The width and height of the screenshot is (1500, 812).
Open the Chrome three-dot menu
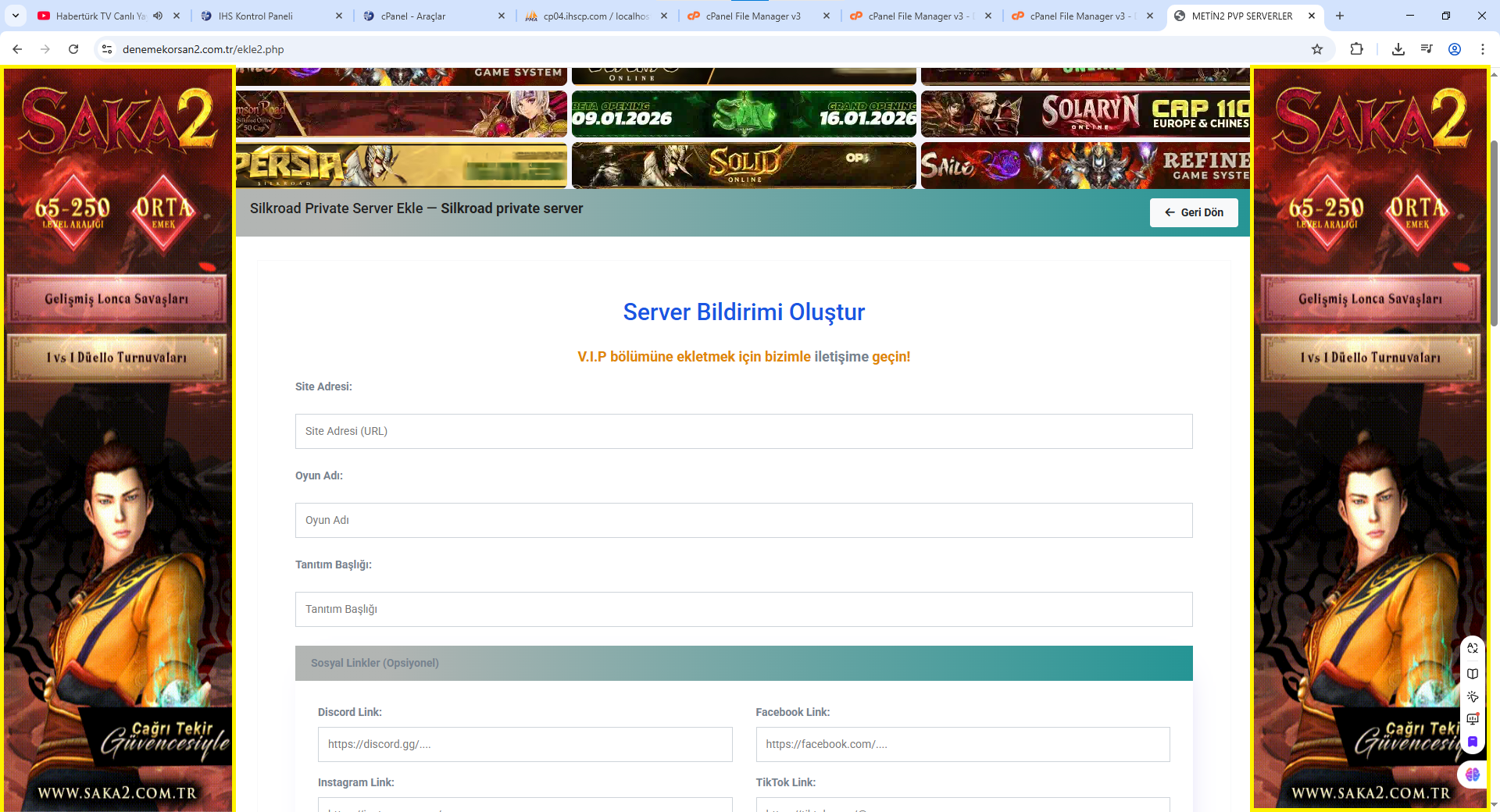point(1482,49)
